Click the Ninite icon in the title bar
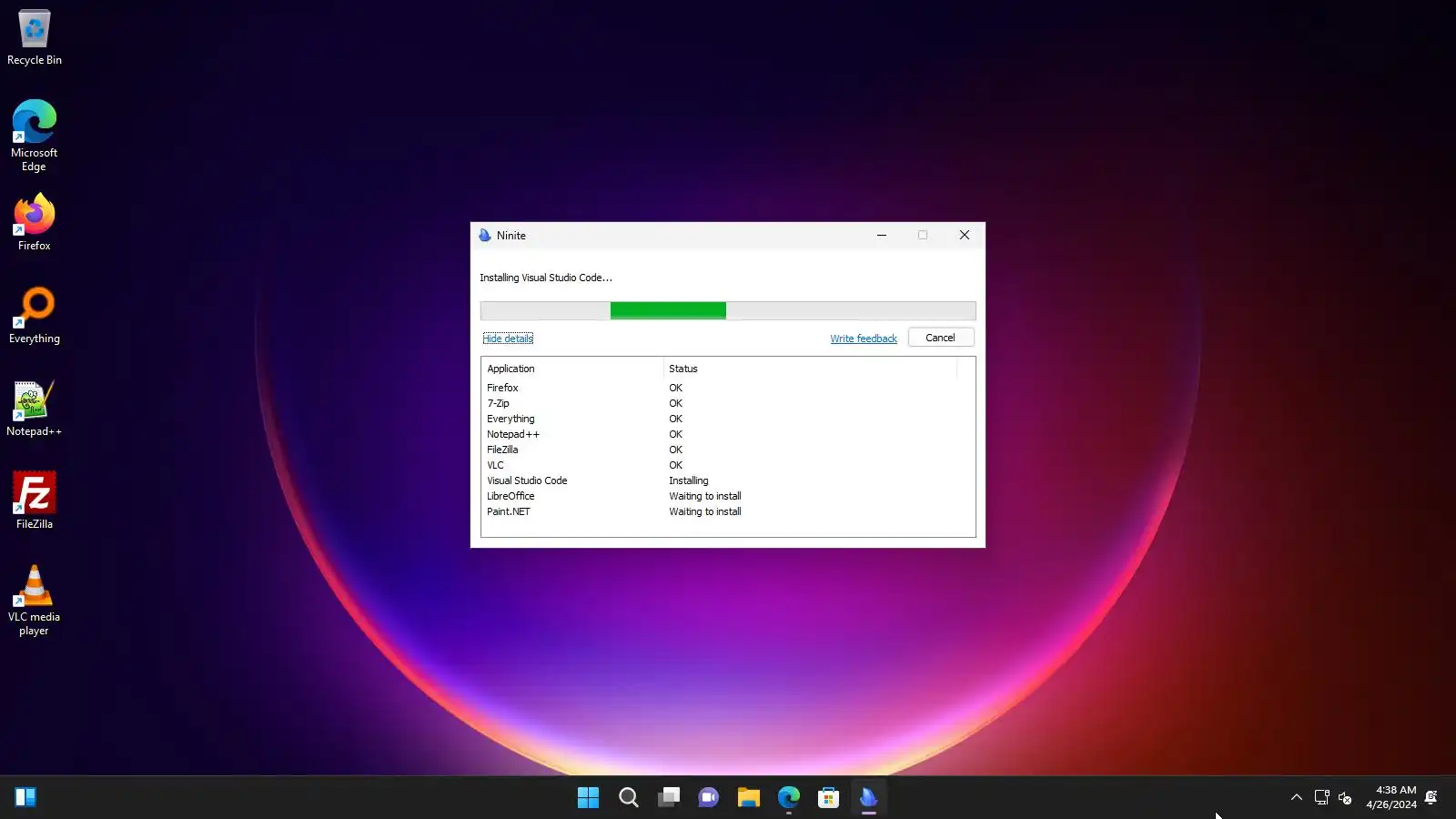The height and width of the screenshot is (819, 1456). point(485,236)
